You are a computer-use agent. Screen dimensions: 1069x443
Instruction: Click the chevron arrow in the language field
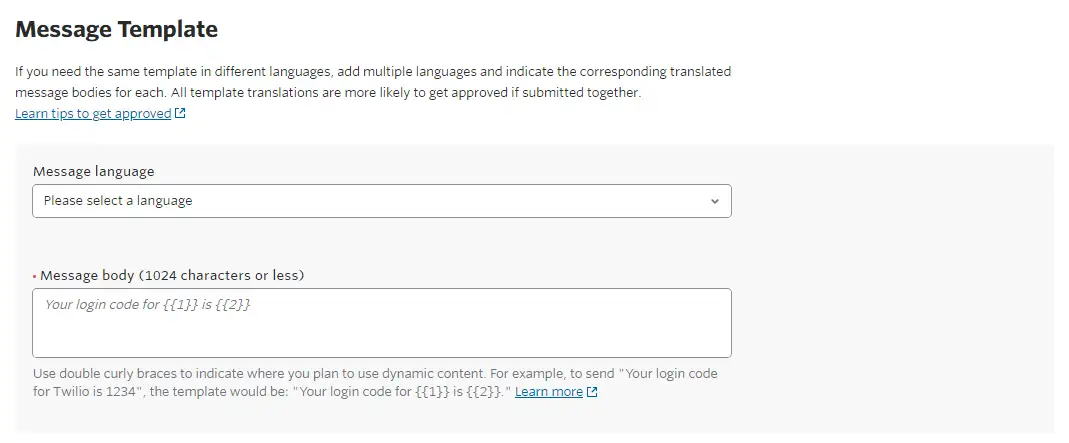(x=714, y=201)
